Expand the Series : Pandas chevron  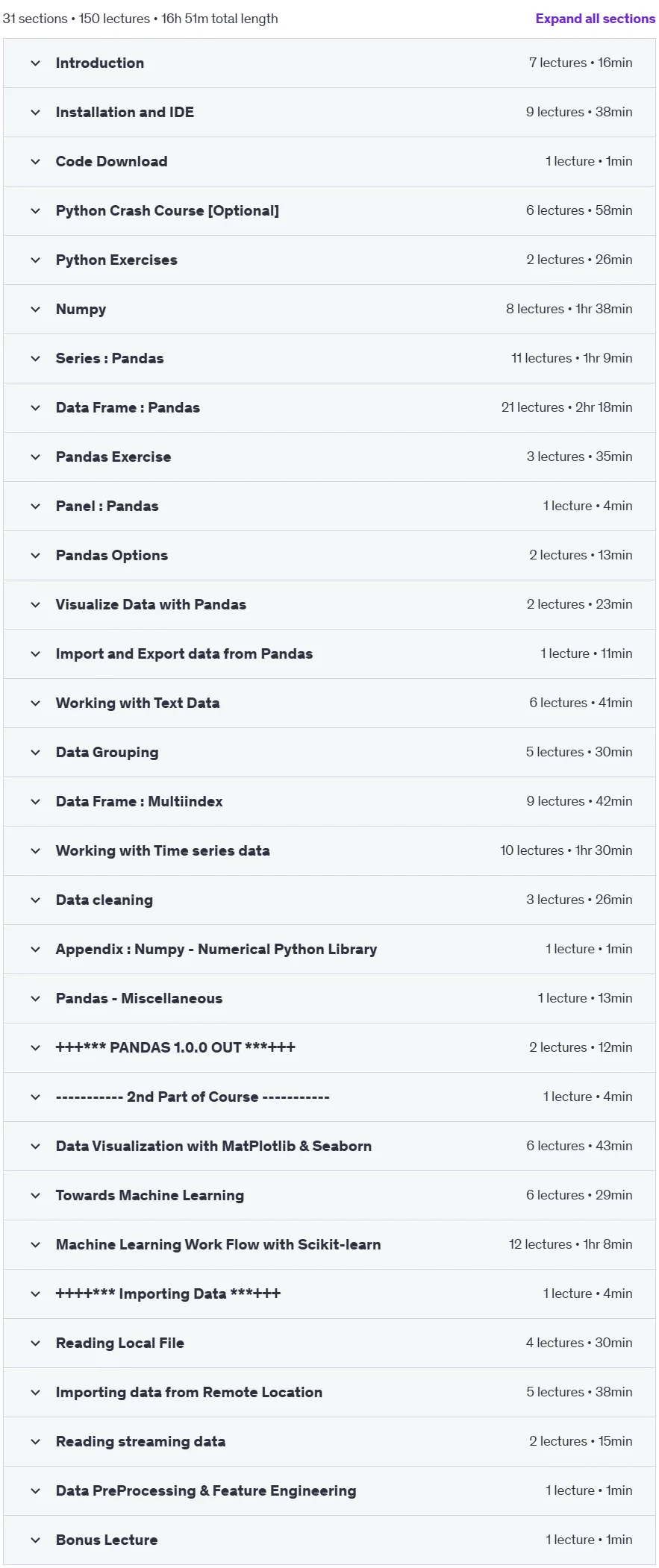click(35, 359)
